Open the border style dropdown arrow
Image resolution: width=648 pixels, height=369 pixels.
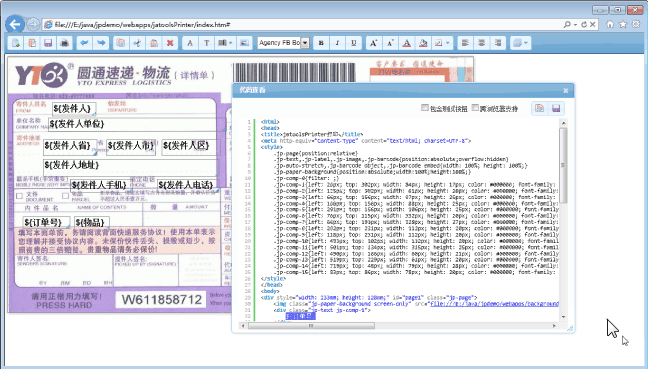click(448, 43)
